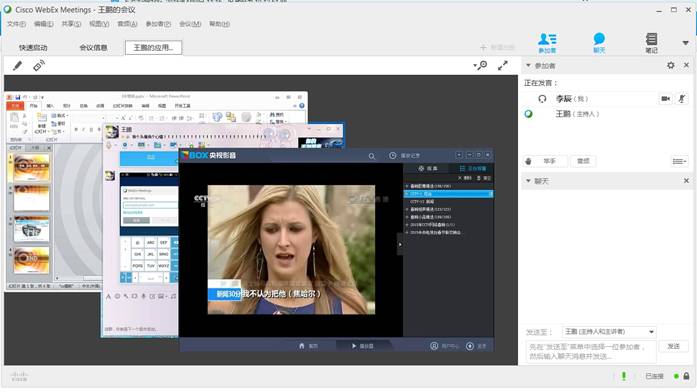Click the download arrow icon in CBox

click(x=470, y=345)
